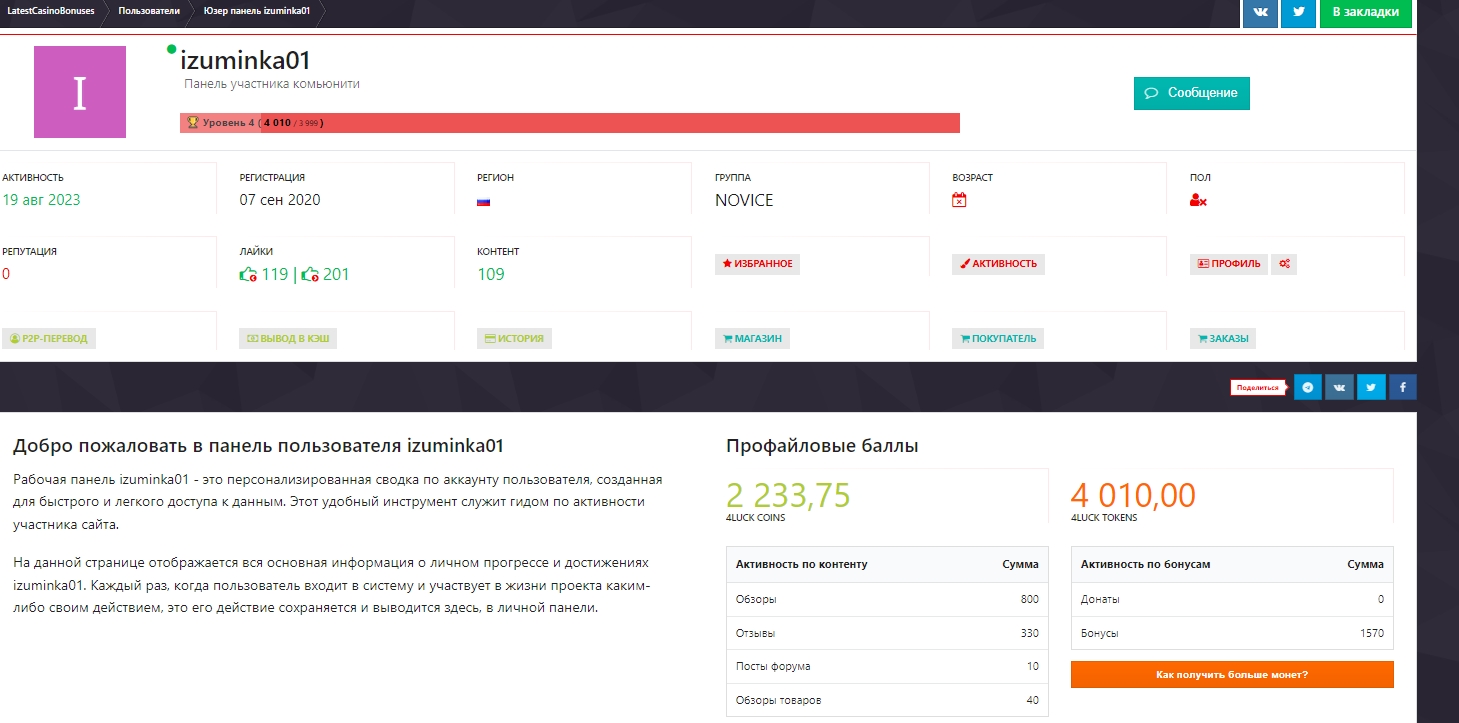Open Избранное favorites section
1459x723 pixels.
757,264
